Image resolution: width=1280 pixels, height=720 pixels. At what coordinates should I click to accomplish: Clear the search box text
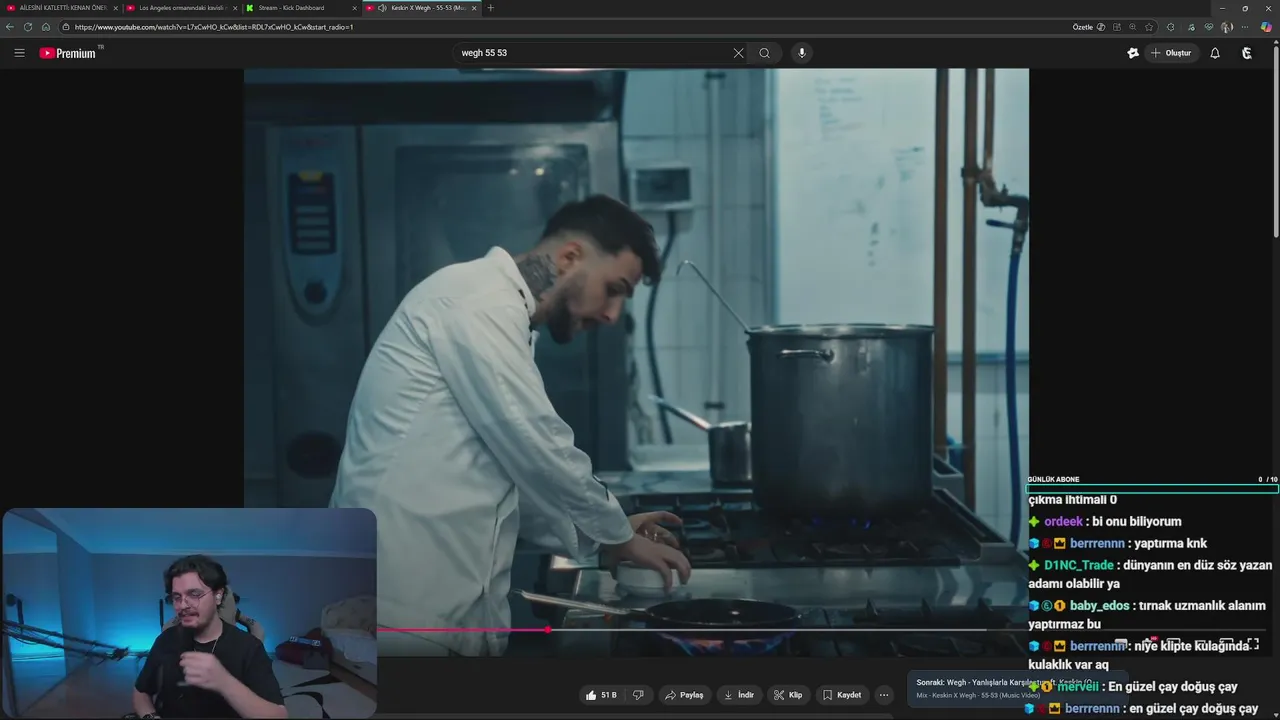coord(738,53)
